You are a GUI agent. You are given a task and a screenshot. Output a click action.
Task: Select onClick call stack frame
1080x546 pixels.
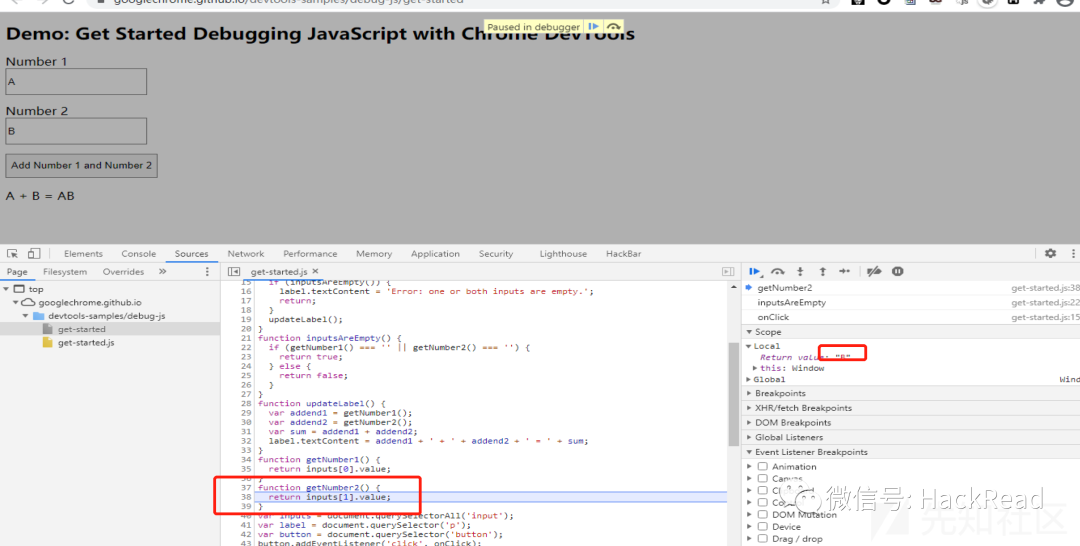(911, 317)
